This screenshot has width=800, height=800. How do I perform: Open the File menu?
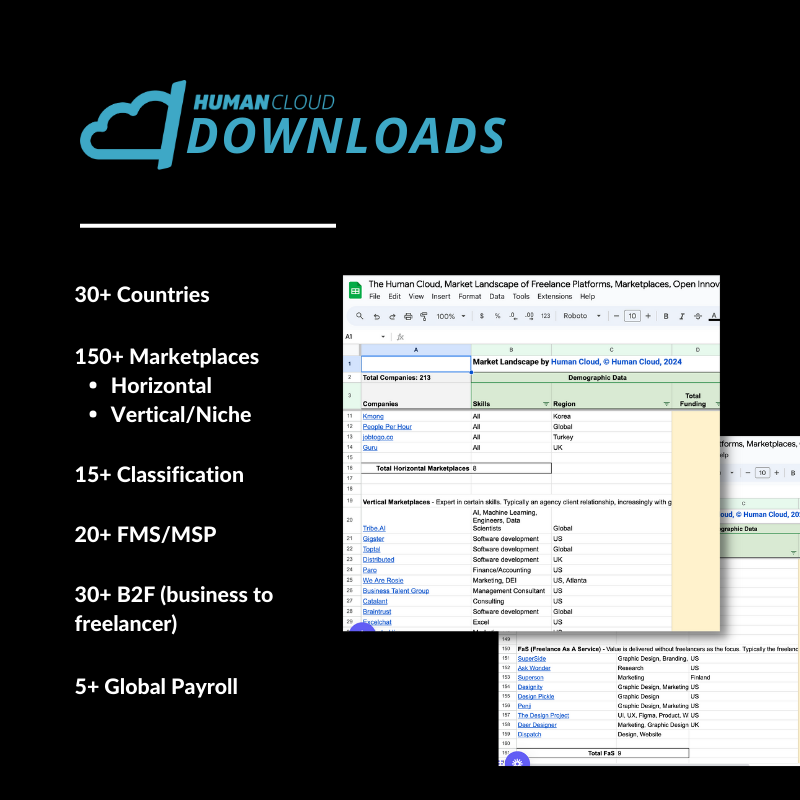(374, 296)
